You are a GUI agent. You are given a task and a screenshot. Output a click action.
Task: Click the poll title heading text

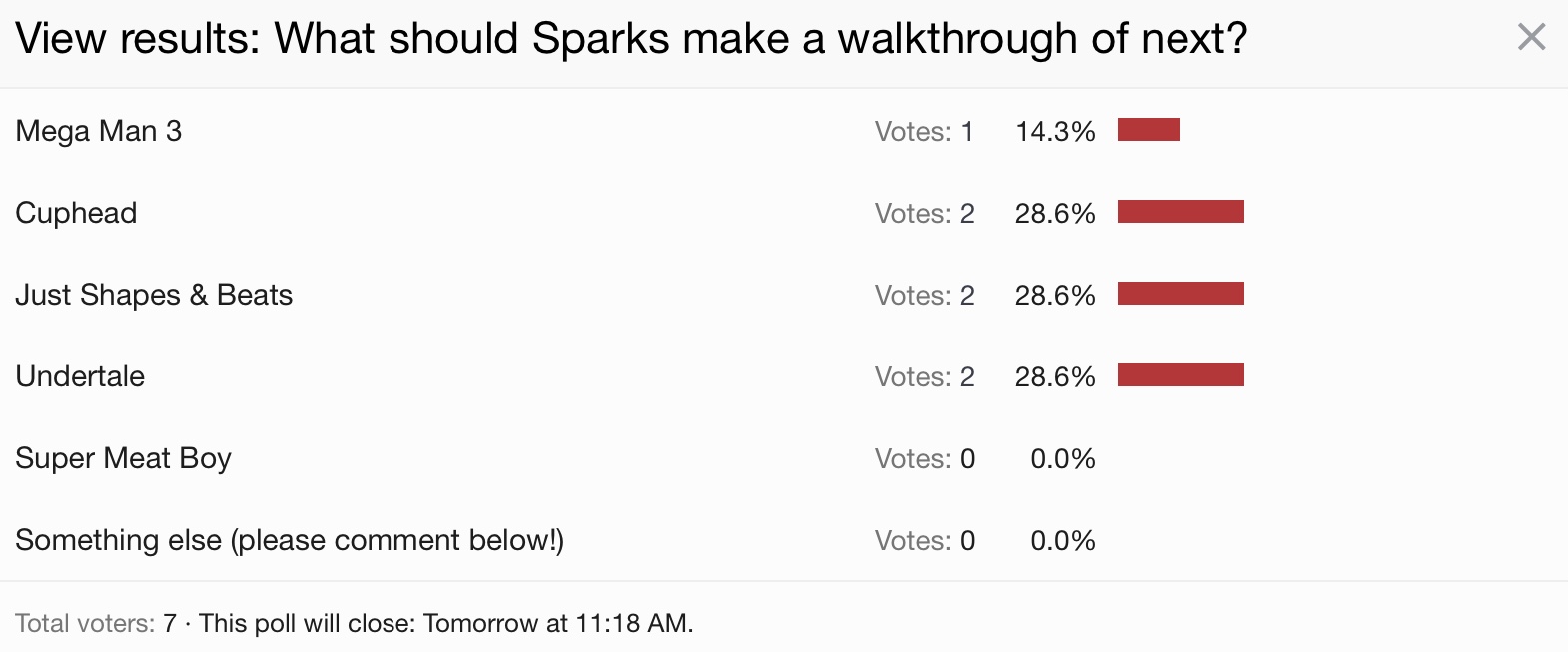(x=631, y=39)
